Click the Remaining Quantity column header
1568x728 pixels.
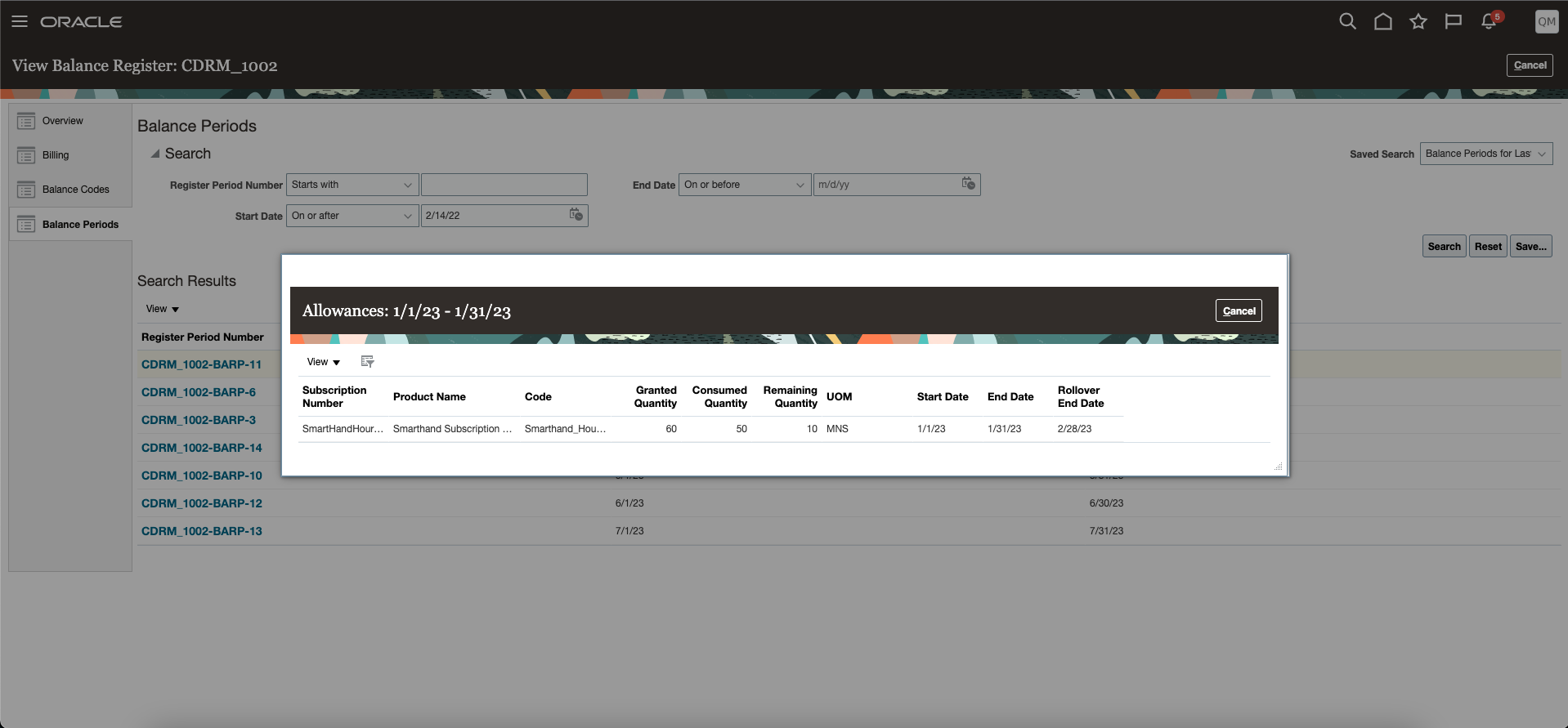791,396
